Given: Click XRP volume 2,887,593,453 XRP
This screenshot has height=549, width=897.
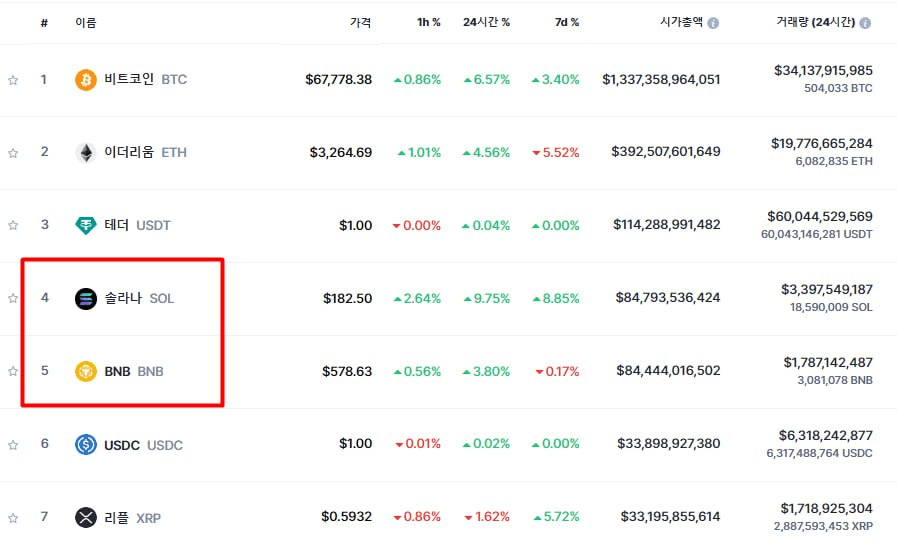Looking at the screenshot, I should point(823,526).
